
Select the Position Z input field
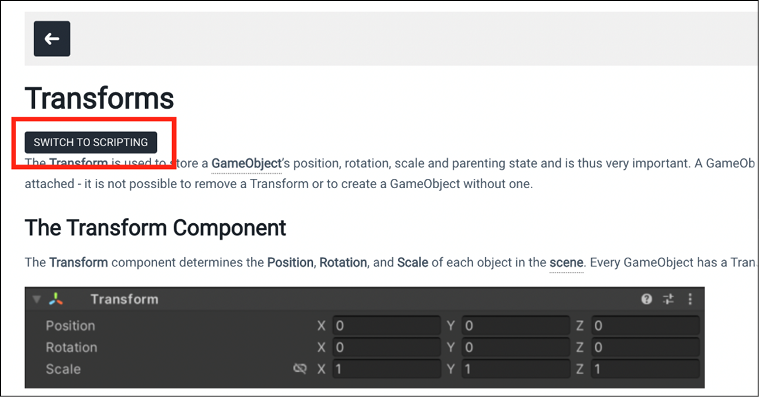point(645,325)
